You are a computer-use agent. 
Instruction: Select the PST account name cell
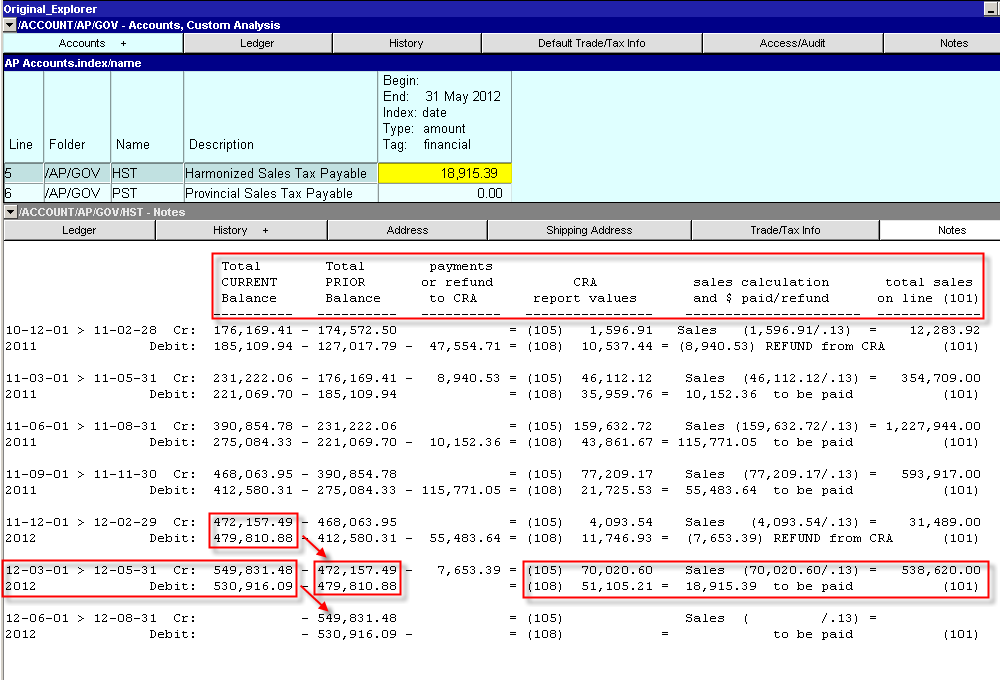tap(146, 193)
